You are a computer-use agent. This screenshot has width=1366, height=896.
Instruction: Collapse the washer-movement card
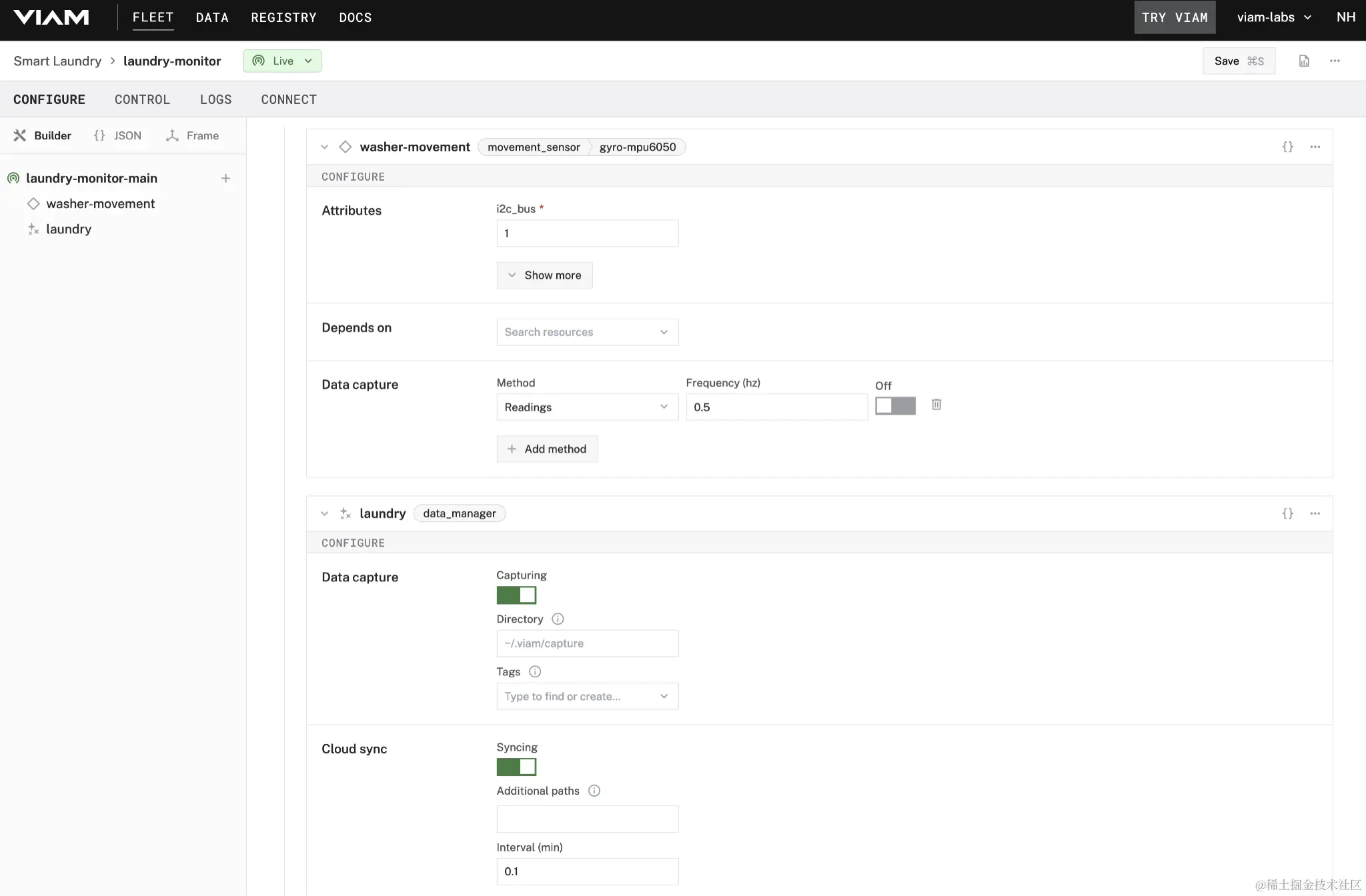(324, 147)
